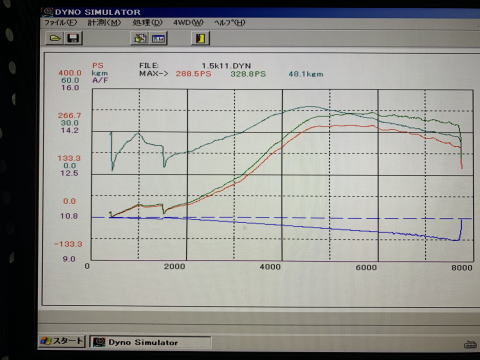Click the A/F legend label
The width and height of the screenshot is (480, 360).
100,80
